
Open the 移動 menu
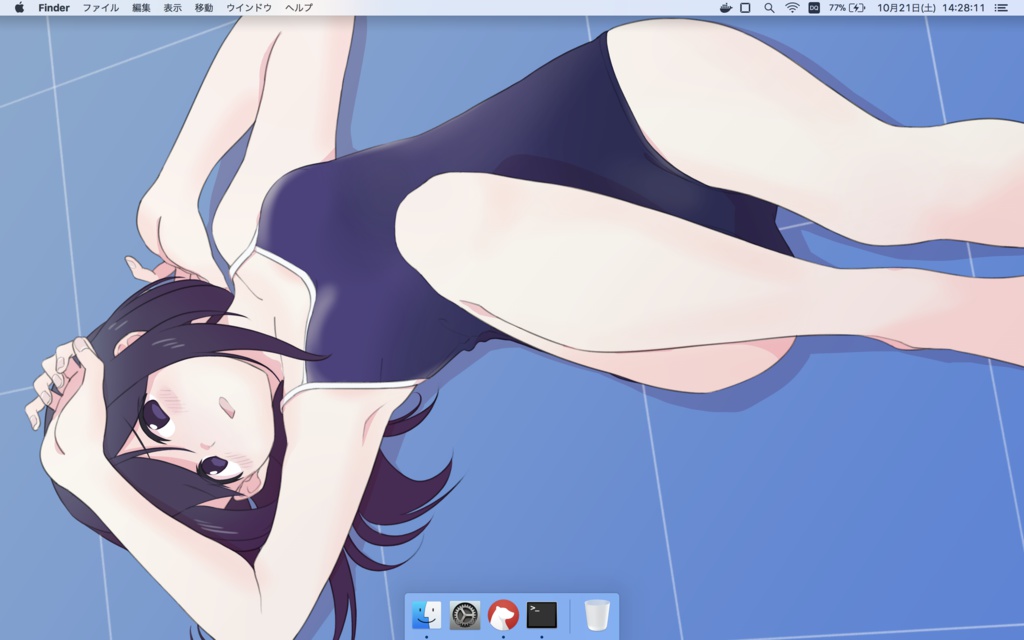(x=204, y=8)
